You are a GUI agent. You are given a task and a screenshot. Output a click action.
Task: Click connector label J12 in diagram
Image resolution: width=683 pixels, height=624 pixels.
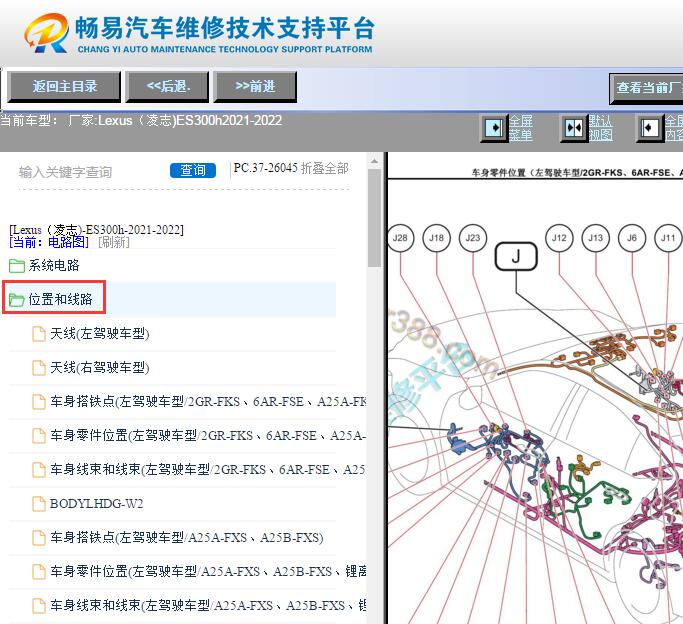(x=559, y=238)
